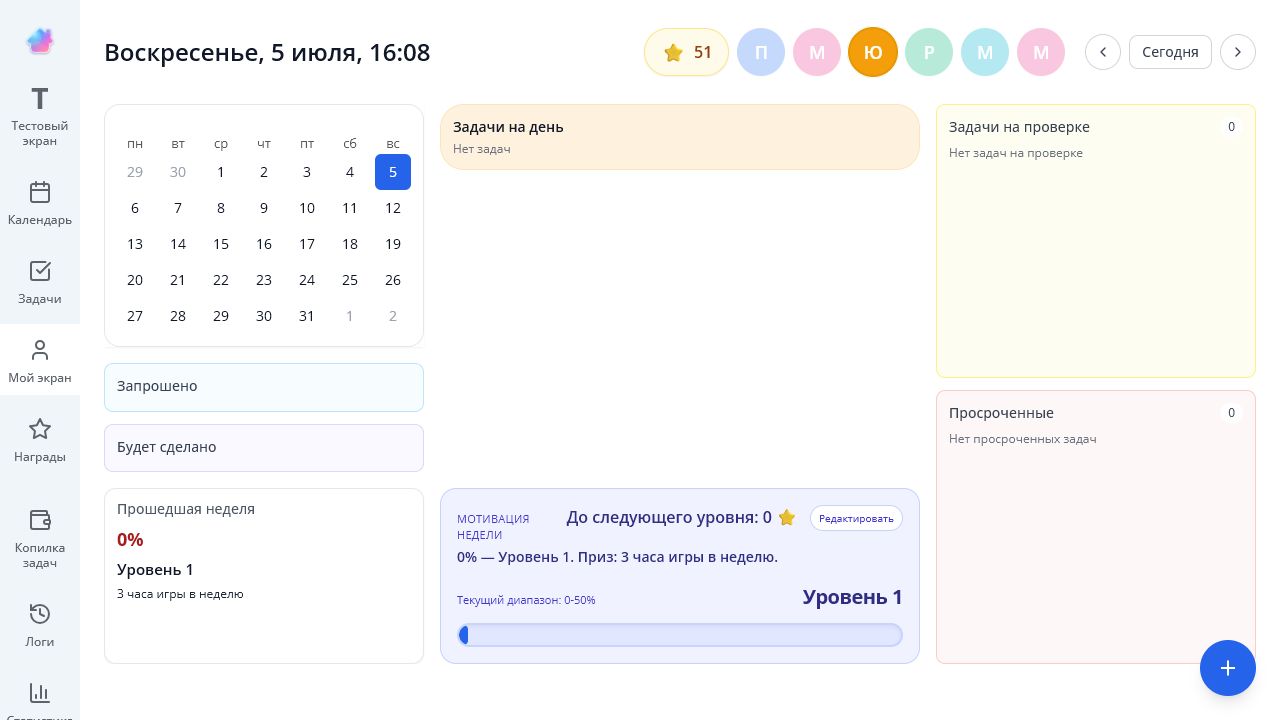Click the Редактировать button in motivation card

point(856,518)
